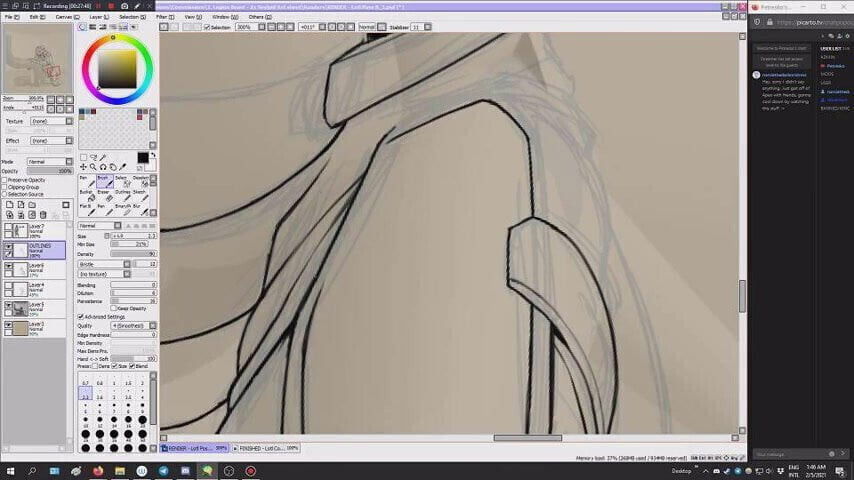This screenshot has width=854, height=480.
Task: Create a new linework layer
Action: 21,205
